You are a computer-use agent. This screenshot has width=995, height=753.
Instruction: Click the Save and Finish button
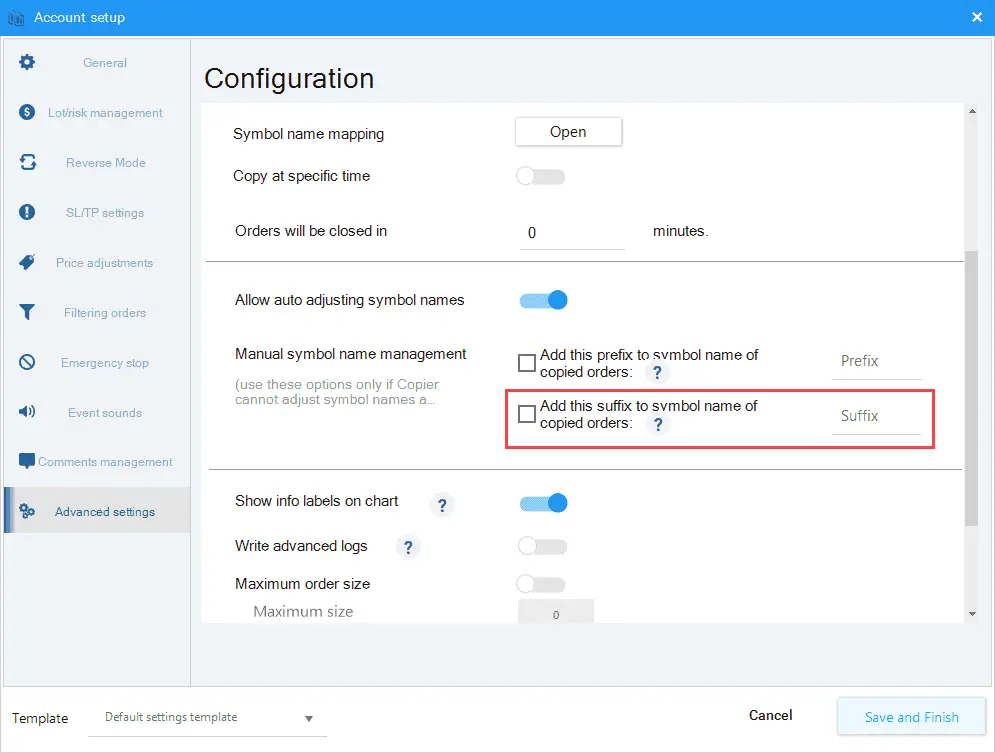(x=911, y=717)
